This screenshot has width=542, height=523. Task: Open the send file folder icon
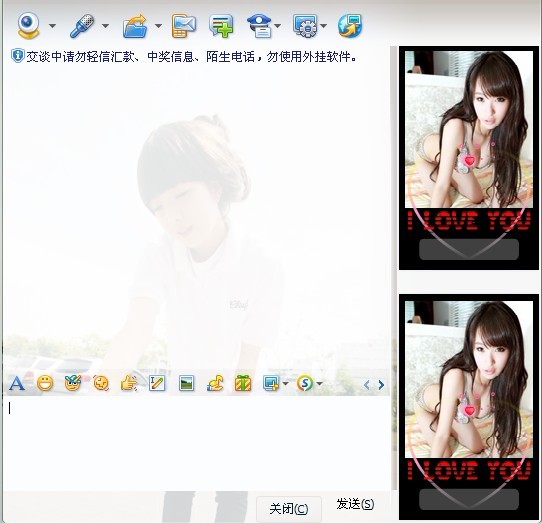pyautogui.click(x=135, y=26)
